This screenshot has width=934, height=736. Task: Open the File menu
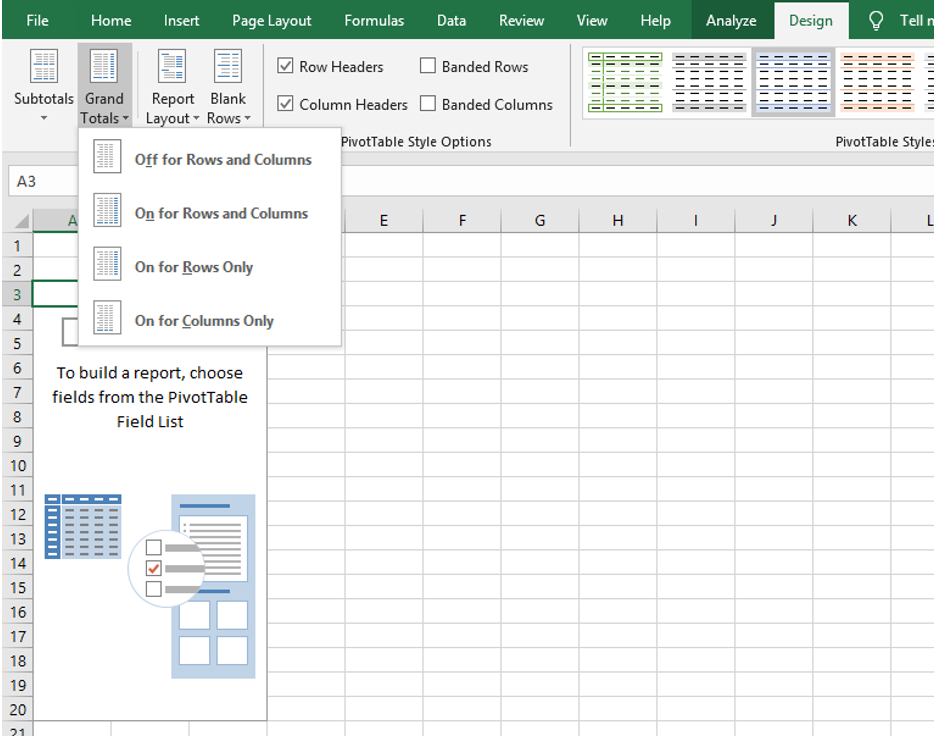click(38, 21)
